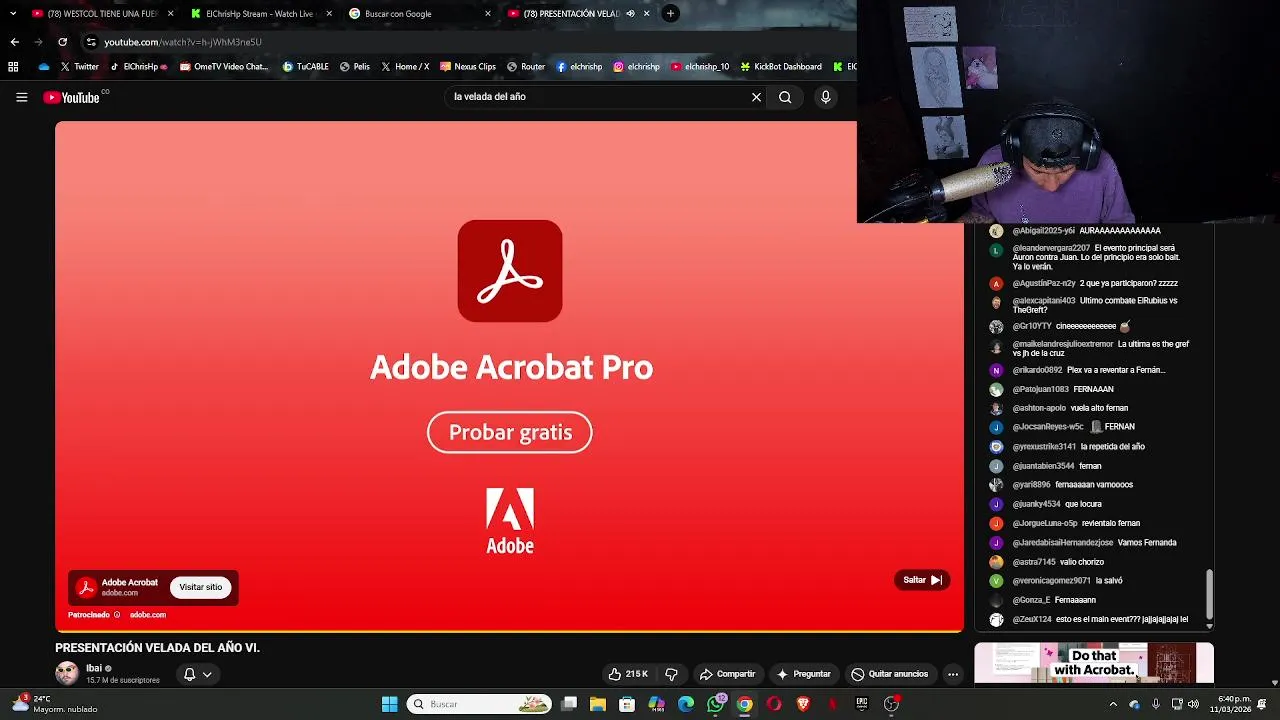Launch Microsoft Store from the taskbar

[627, 704]
